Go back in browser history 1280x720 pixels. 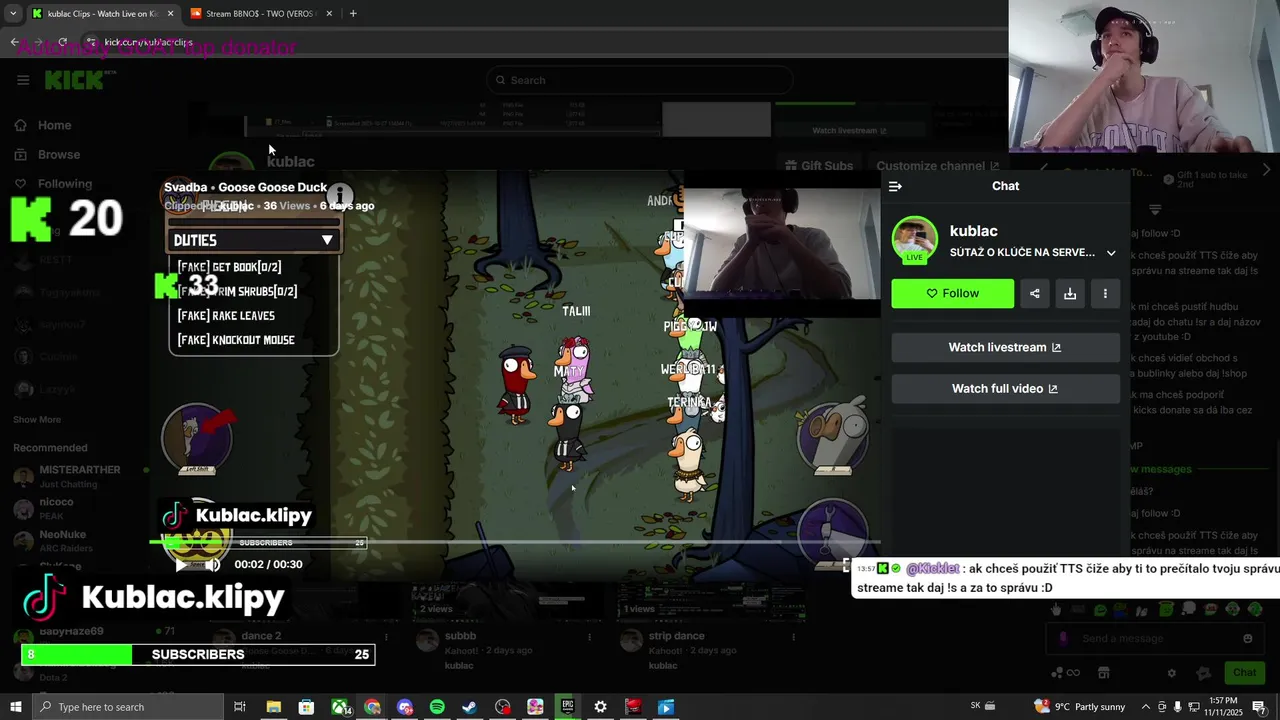coord(14,42)
